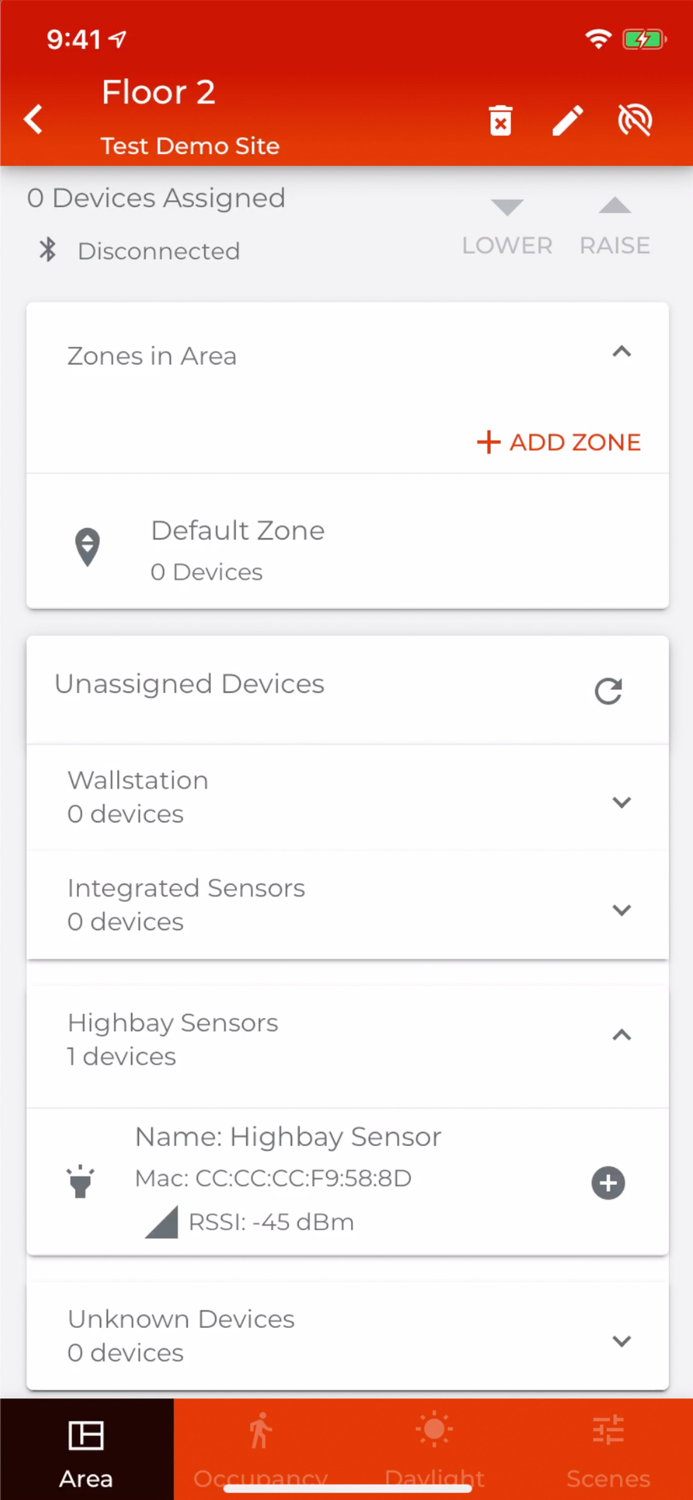This screenshot has width=693, height=1500.
Task: Collapse the Highbay Sensors section
Action: point(621,1035)
